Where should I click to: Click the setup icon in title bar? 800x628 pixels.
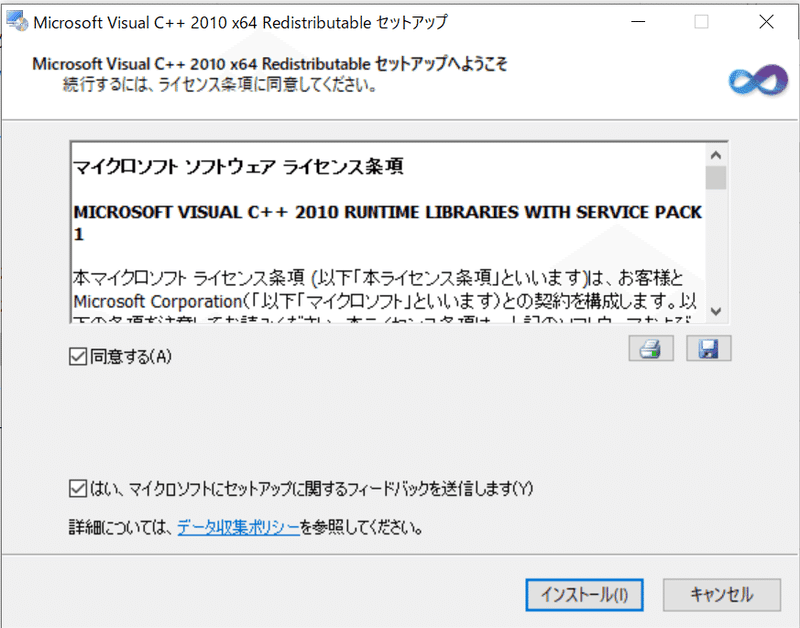click(17, 21)
